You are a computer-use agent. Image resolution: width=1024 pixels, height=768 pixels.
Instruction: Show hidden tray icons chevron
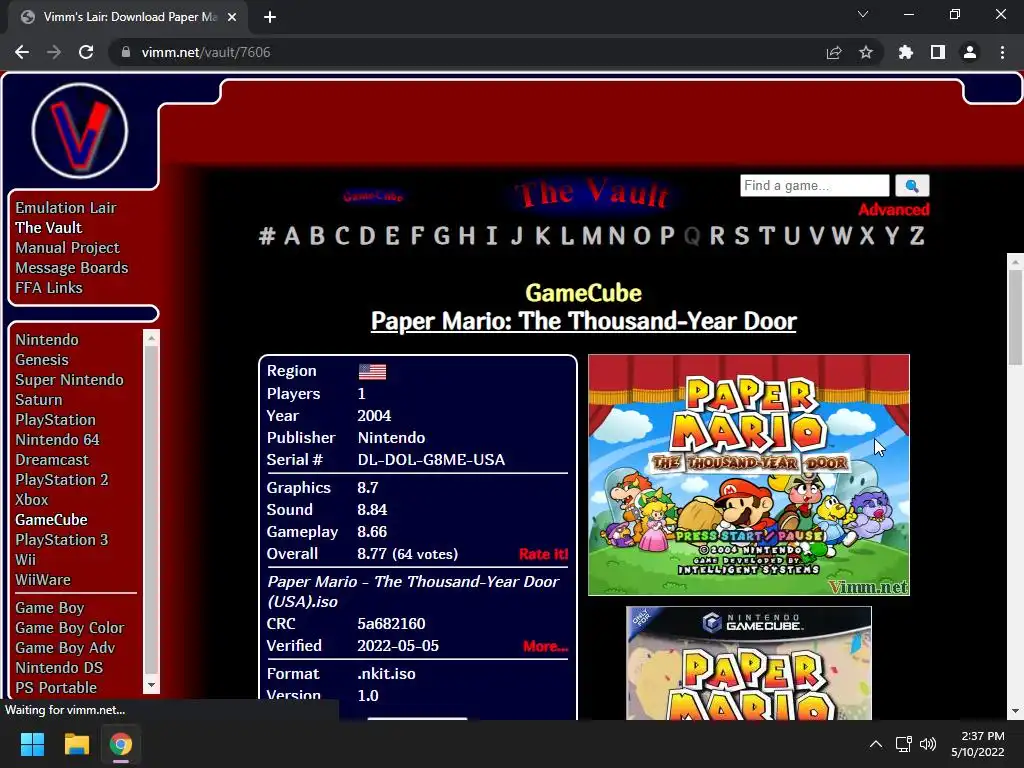pyautogui.click(x=876, y=744)
